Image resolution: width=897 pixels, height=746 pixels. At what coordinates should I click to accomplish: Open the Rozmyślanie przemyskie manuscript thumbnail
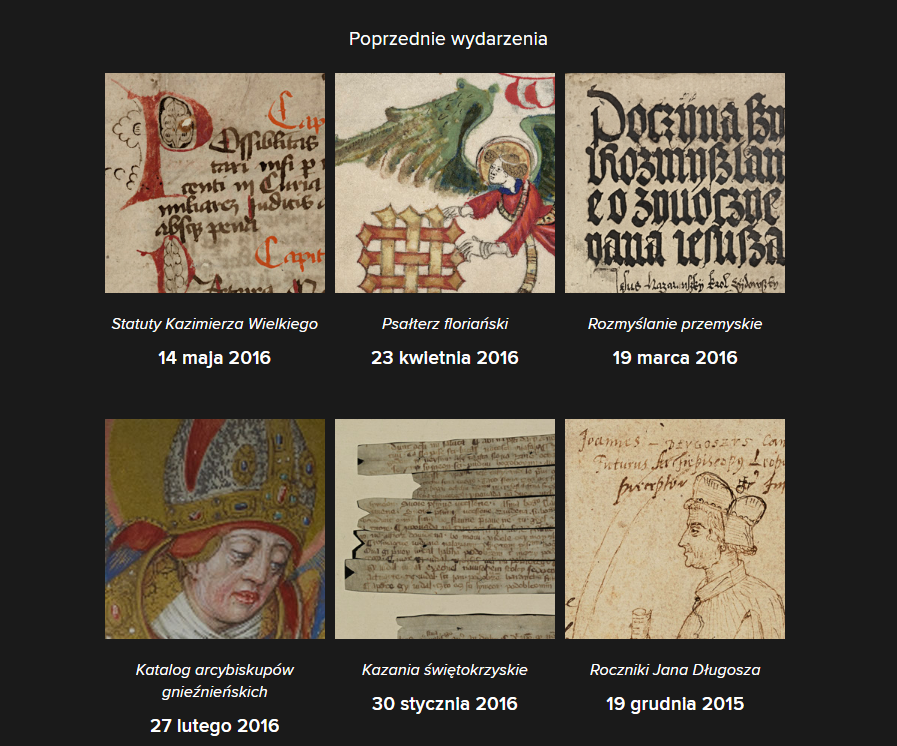pyautogui.click(x=675, y=183)
